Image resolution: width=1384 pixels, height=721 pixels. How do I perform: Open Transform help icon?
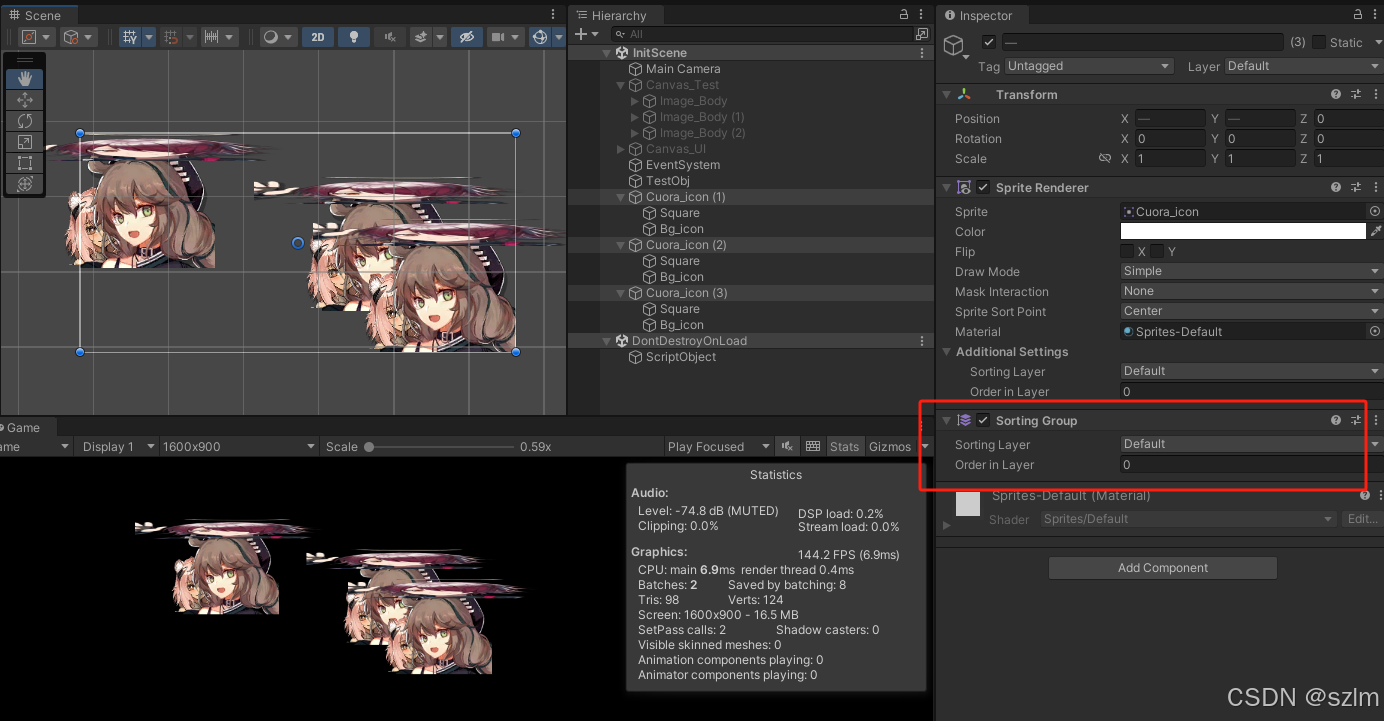[1336, 94]
